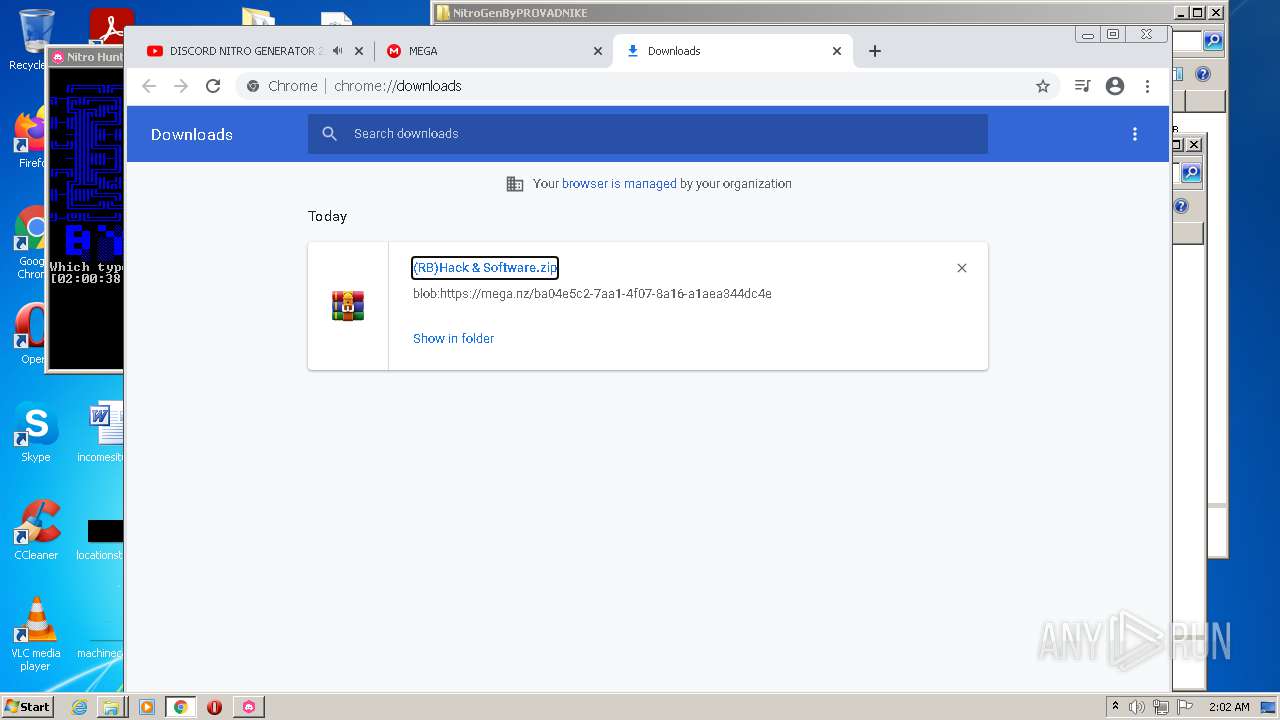Open the media control icon in Chrome toolbar
The image size is (1280, 720).
click(1082, 86)
